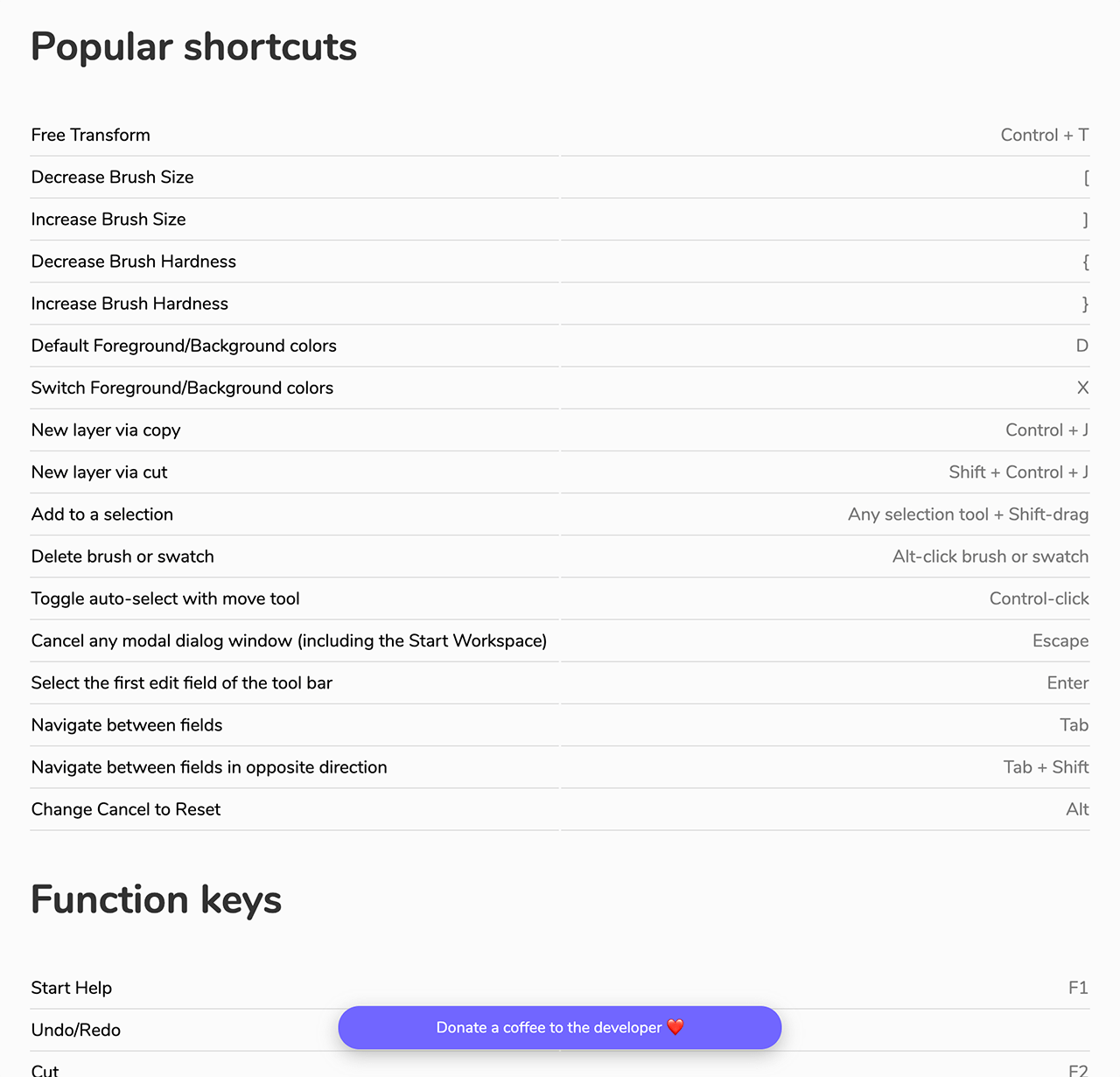
Task: Click the red heart icon
Action: pos(675,1027)
